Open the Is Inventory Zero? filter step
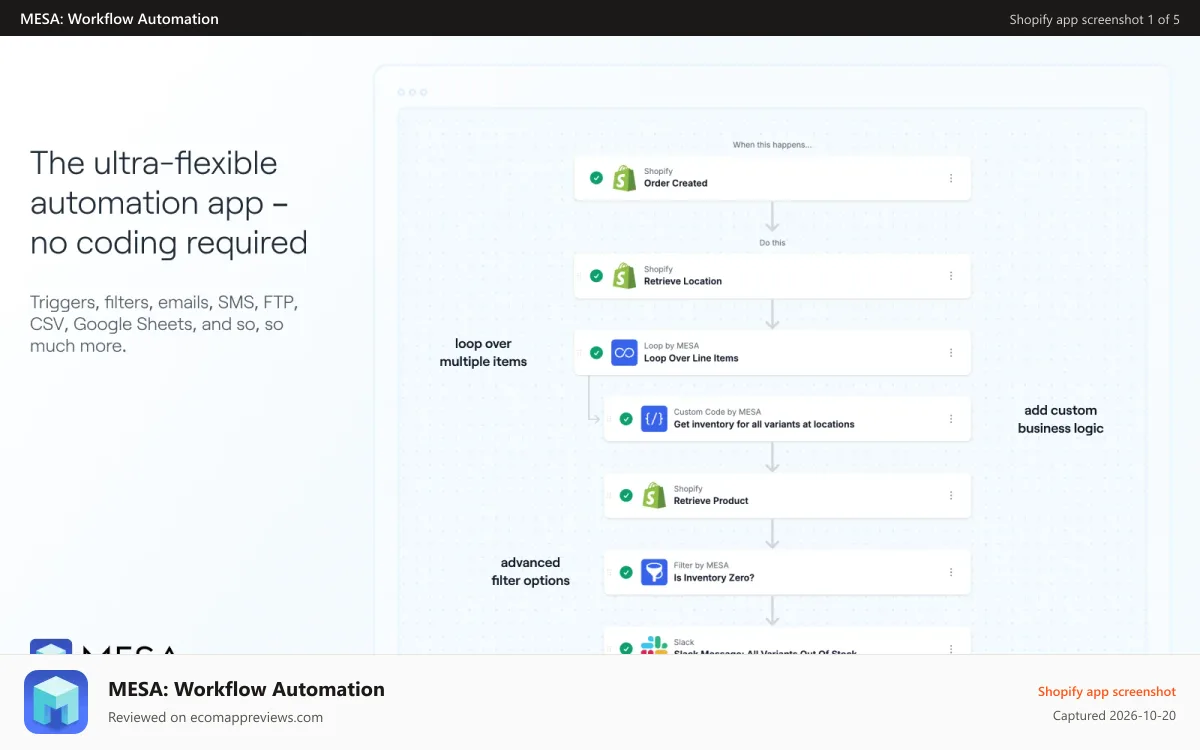Viewport: 1200px width, 750px height. click(x=787, y=572)
